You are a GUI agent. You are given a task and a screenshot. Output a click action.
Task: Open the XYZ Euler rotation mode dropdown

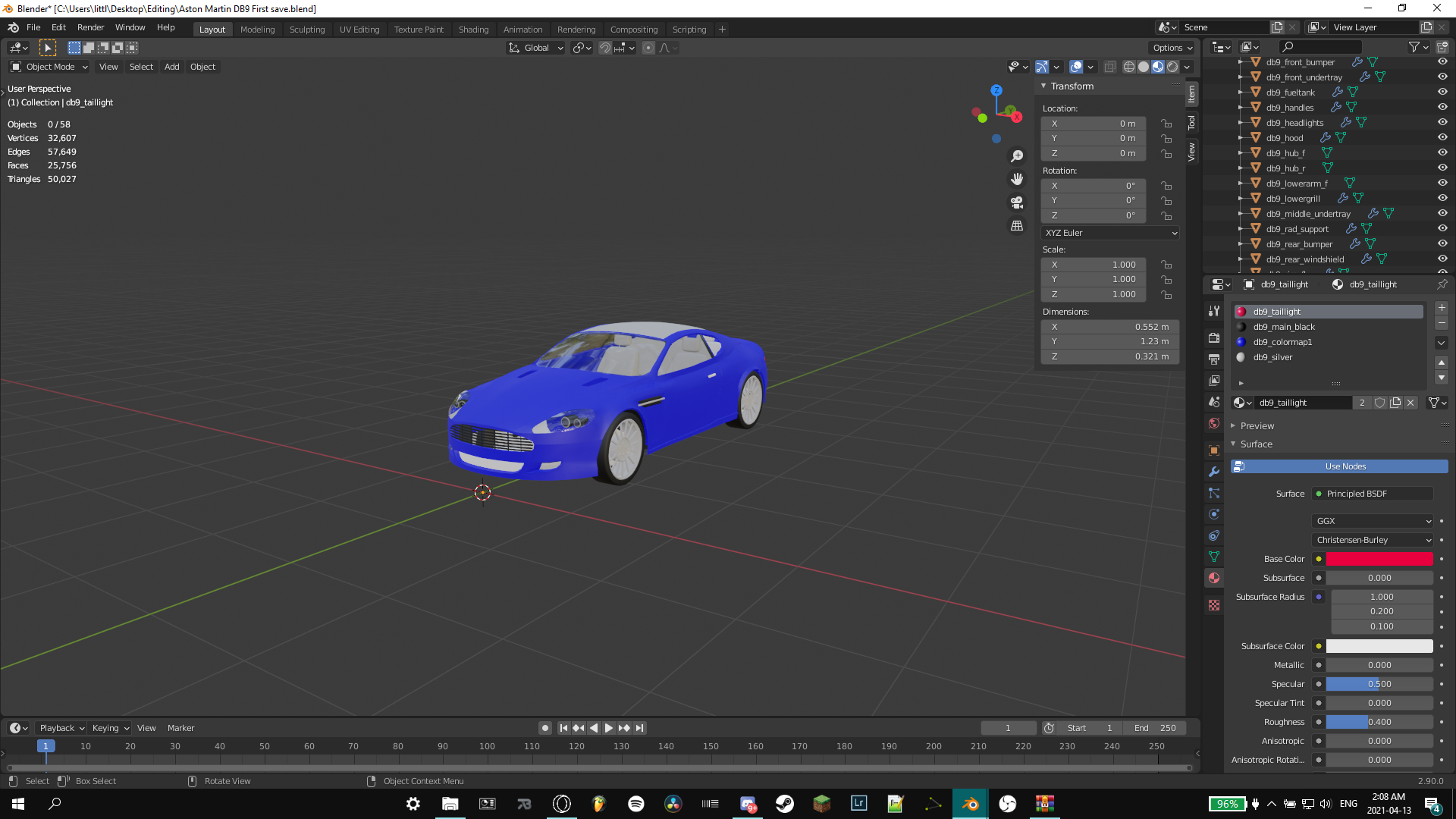coord(1110,233)
